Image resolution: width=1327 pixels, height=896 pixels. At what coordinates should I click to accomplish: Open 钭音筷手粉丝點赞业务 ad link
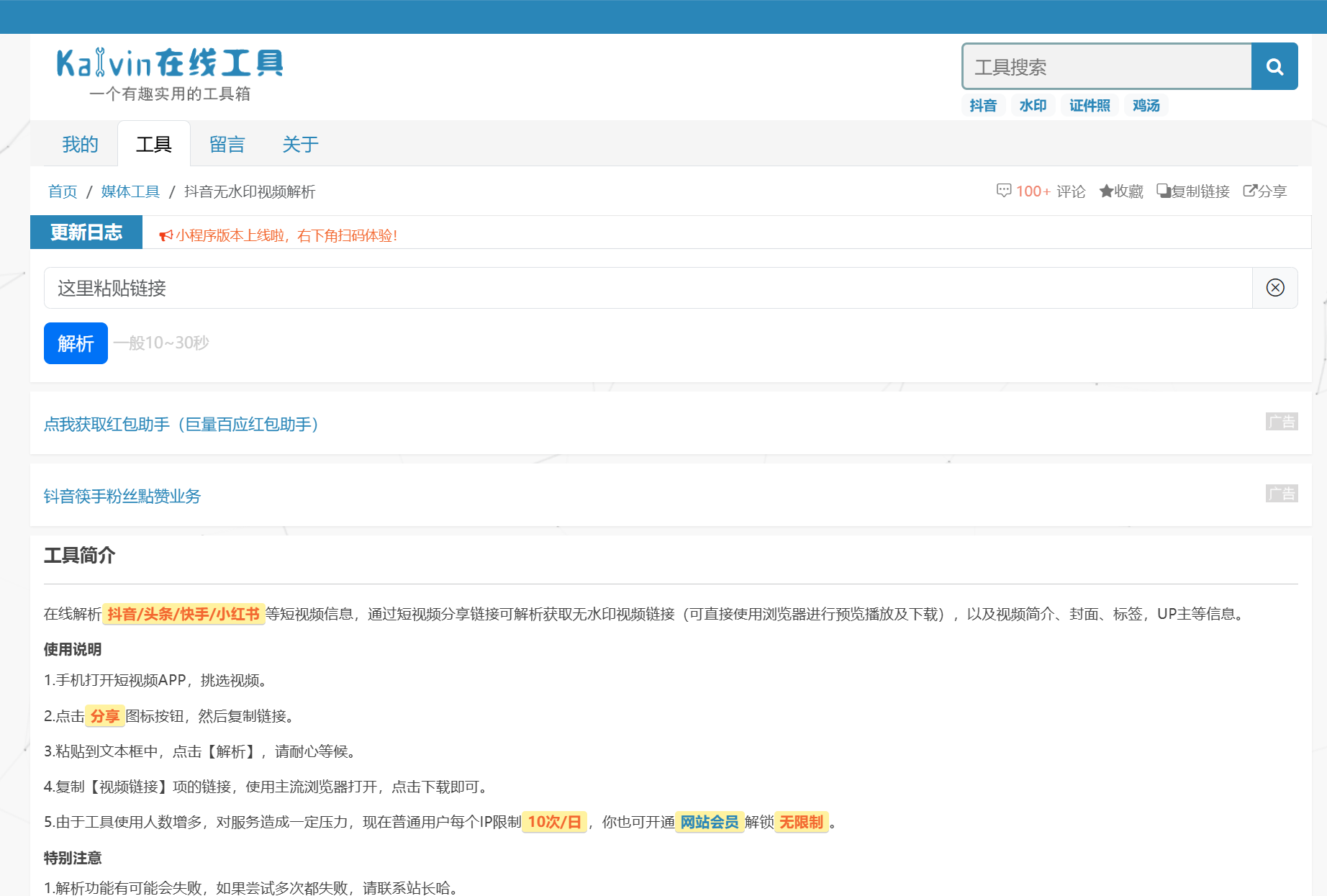122,497
